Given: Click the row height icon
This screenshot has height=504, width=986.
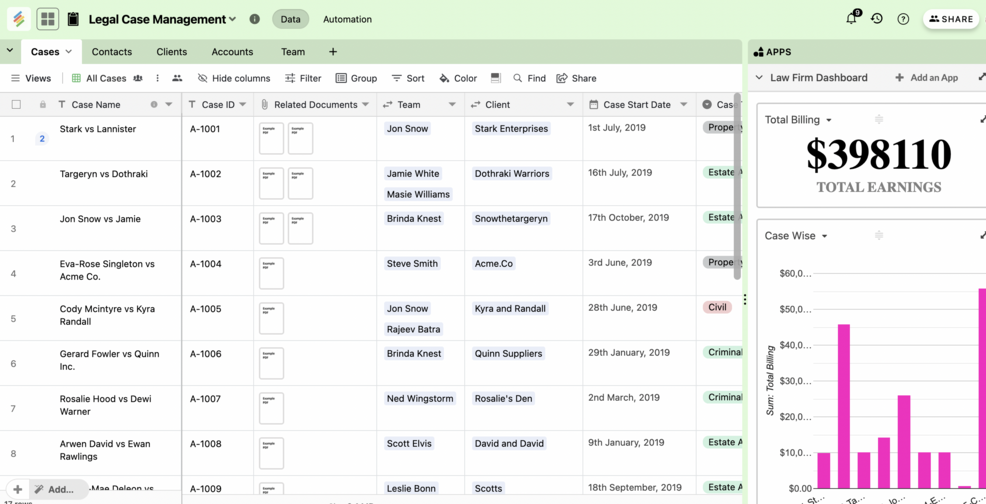Looking at the screenshot, I should point(495,78).
